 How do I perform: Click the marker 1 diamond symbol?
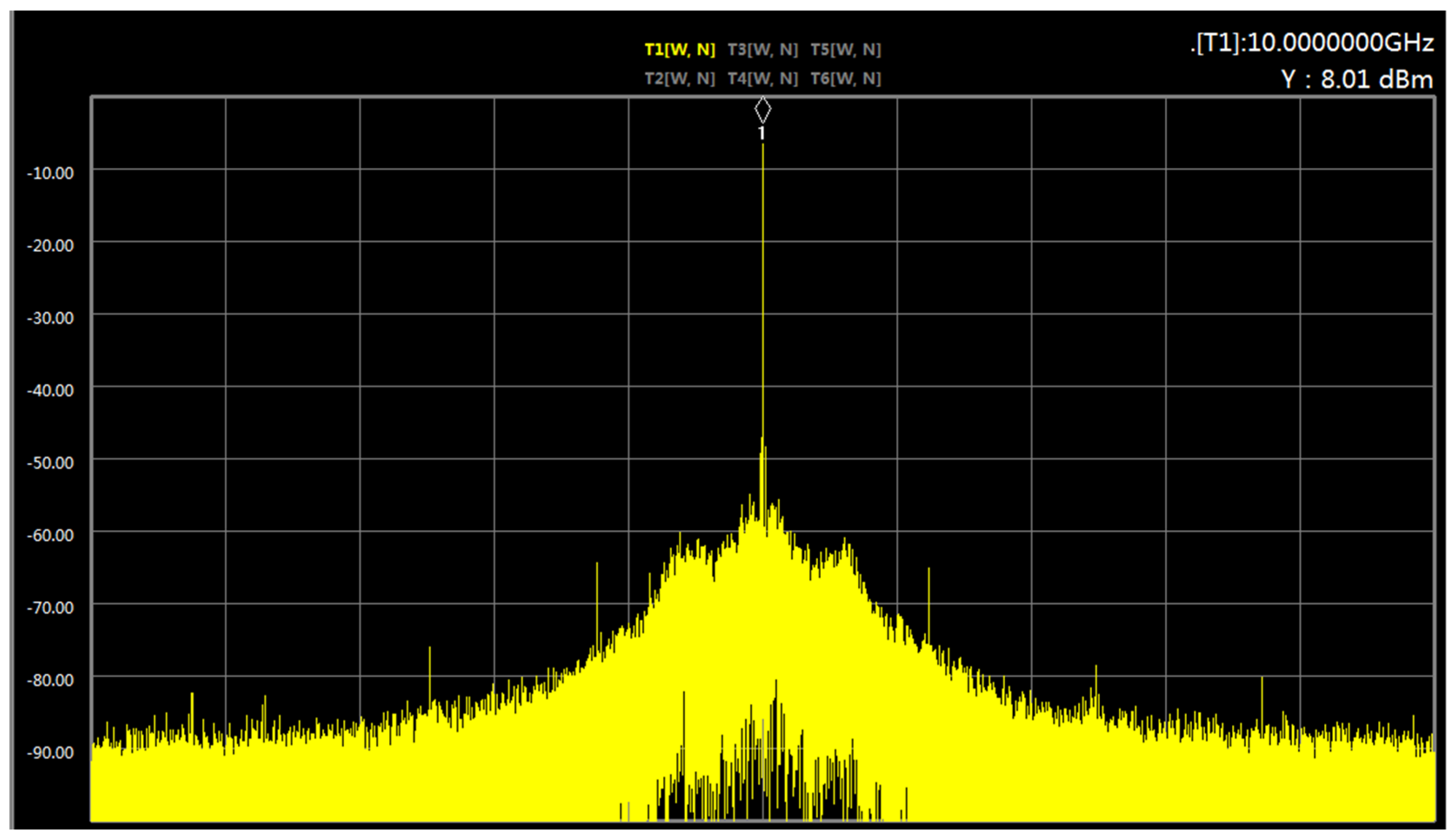pos(763,110)
